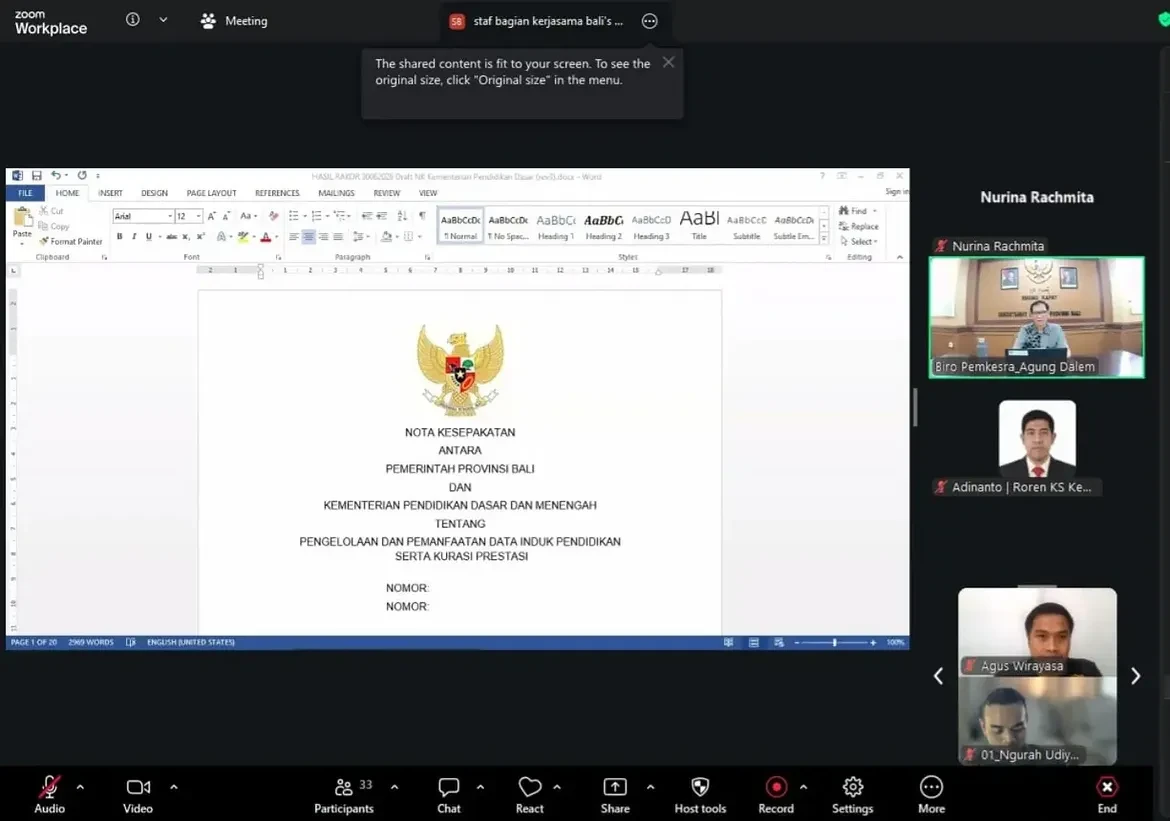Open the Arial font name dropdown

[169, 216]
